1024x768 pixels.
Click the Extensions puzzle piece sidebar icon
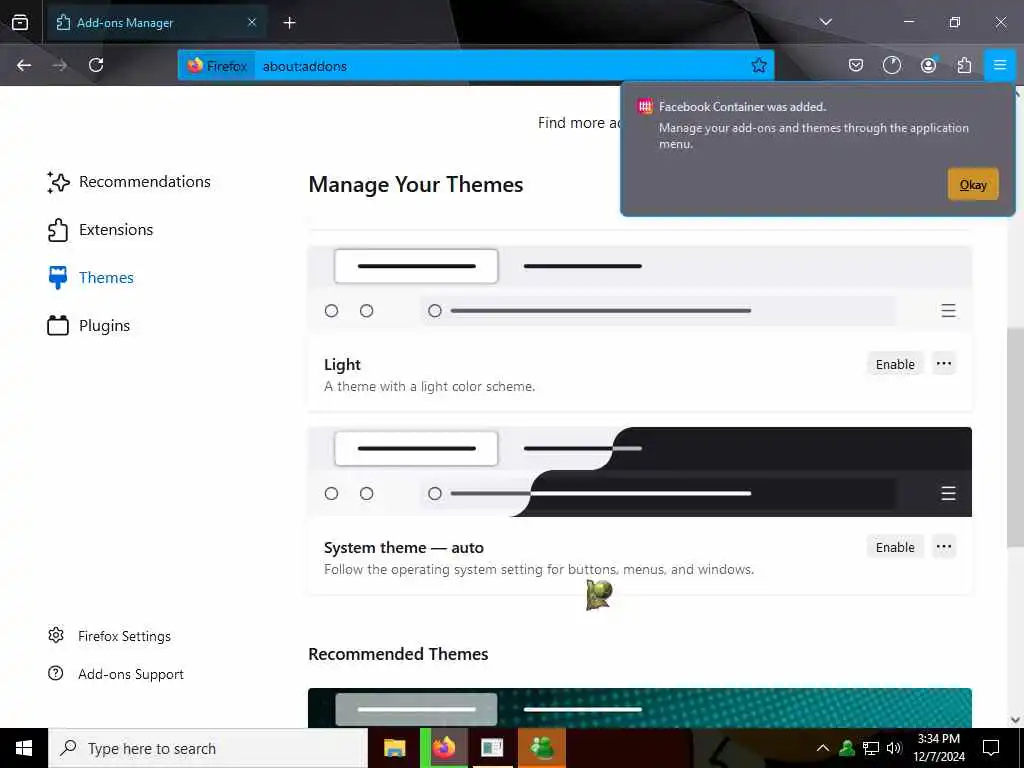coord(57,230)
